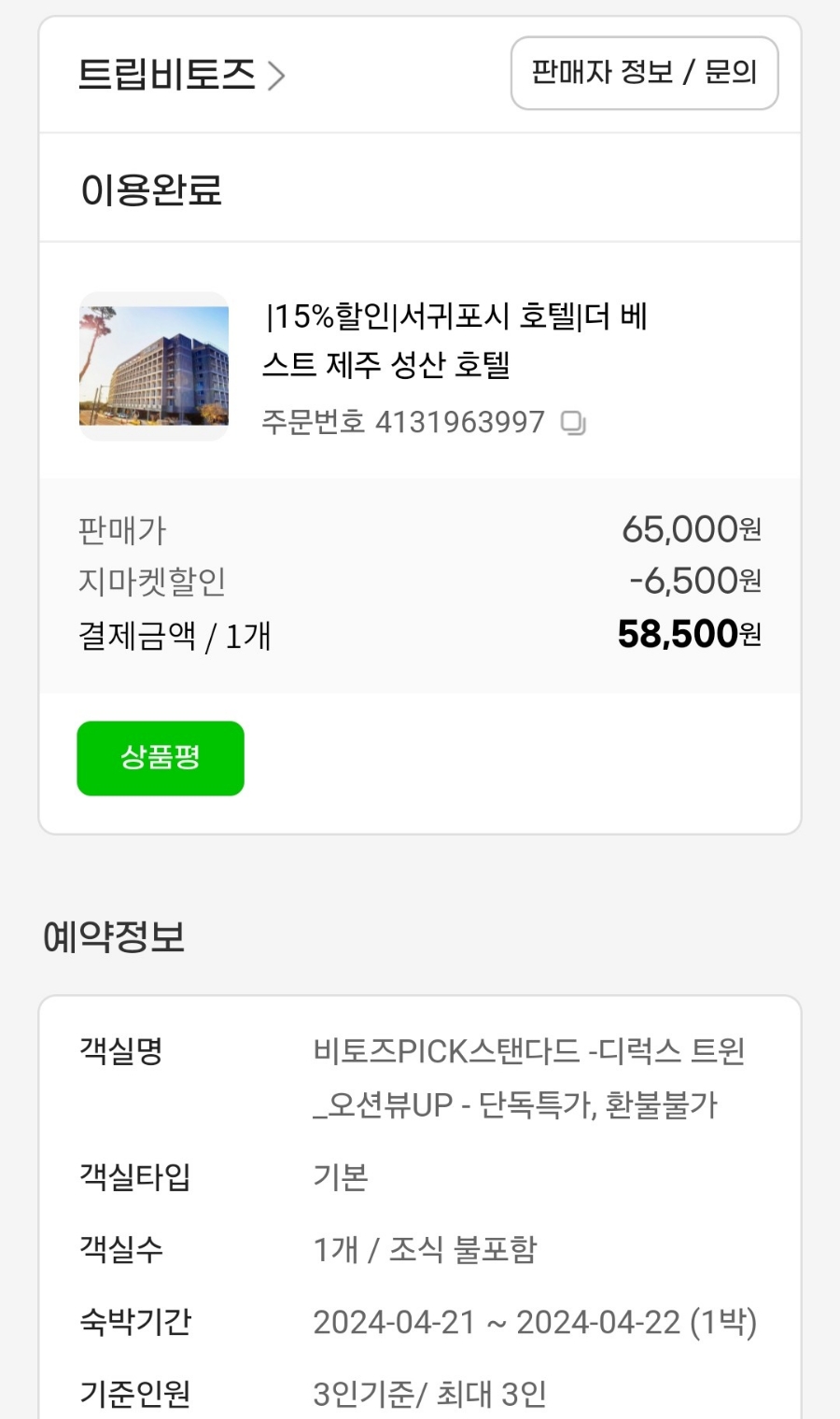The image size is (840, 1419).
Task: Tap the chevron next to 트립비토즈
Action: (x=276, y=76)
